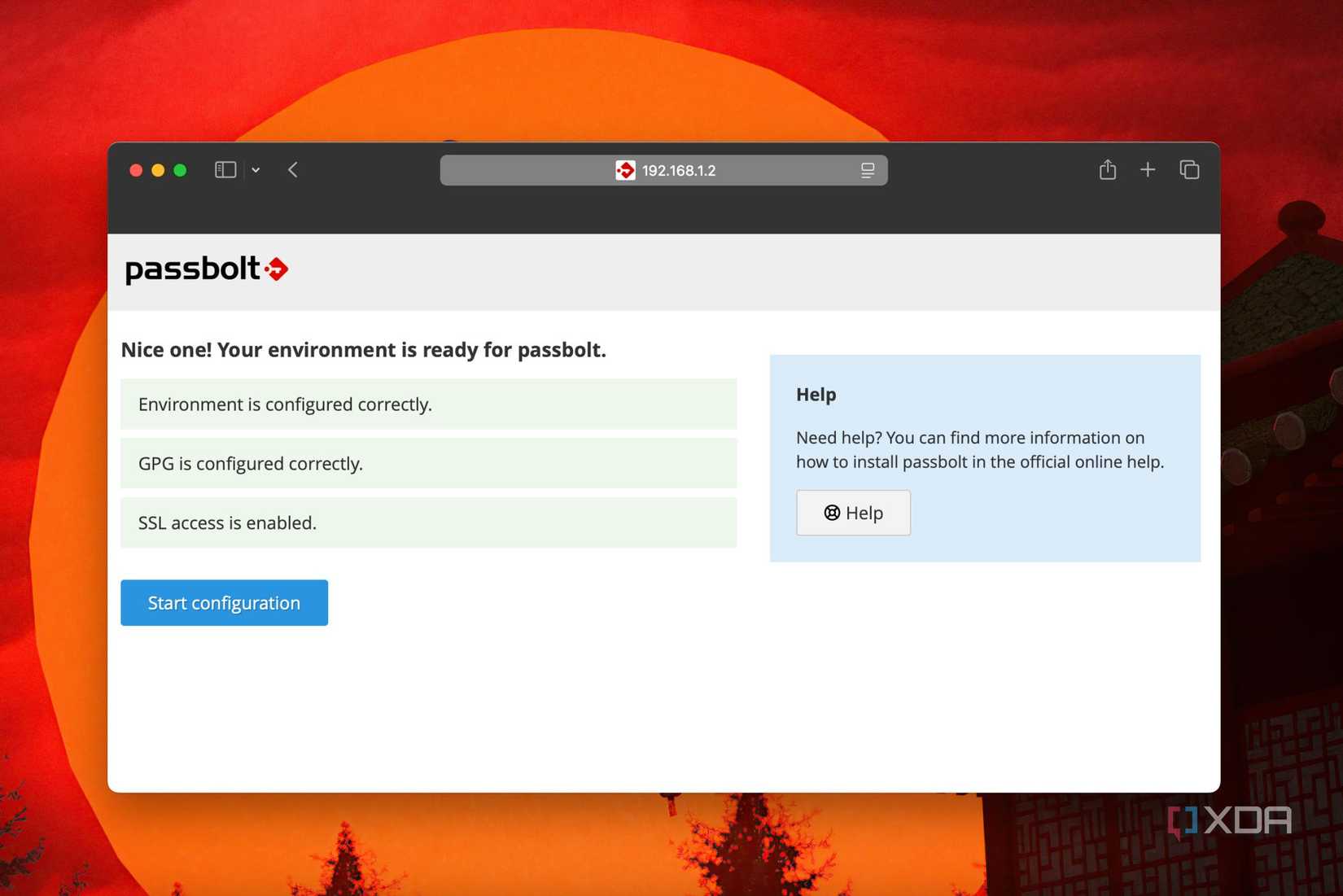Open the official online help link
The width and height of the screenshot is (1343, 896).
[x=1092, y=461]
